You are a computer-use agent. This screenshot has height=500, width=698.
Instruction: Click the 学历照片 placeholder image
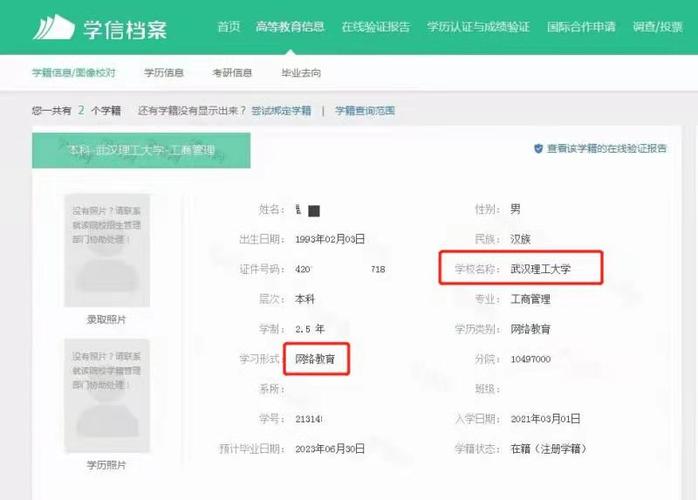[107, 395]
